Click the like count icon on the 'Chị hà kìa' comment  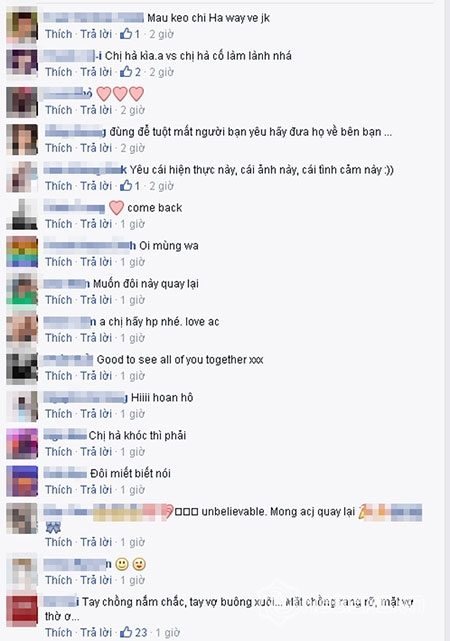[125, 72]
